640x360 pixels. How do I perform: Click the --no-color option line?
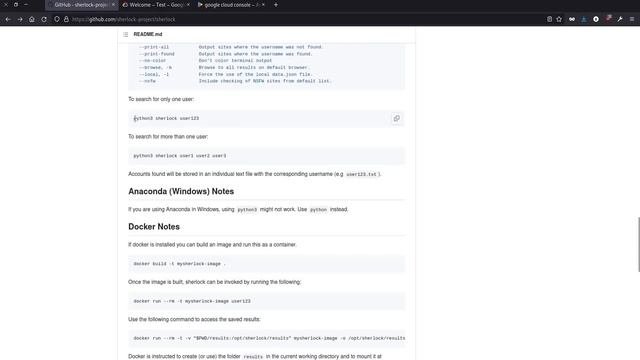pyautogui.click(x=205, y=60)
